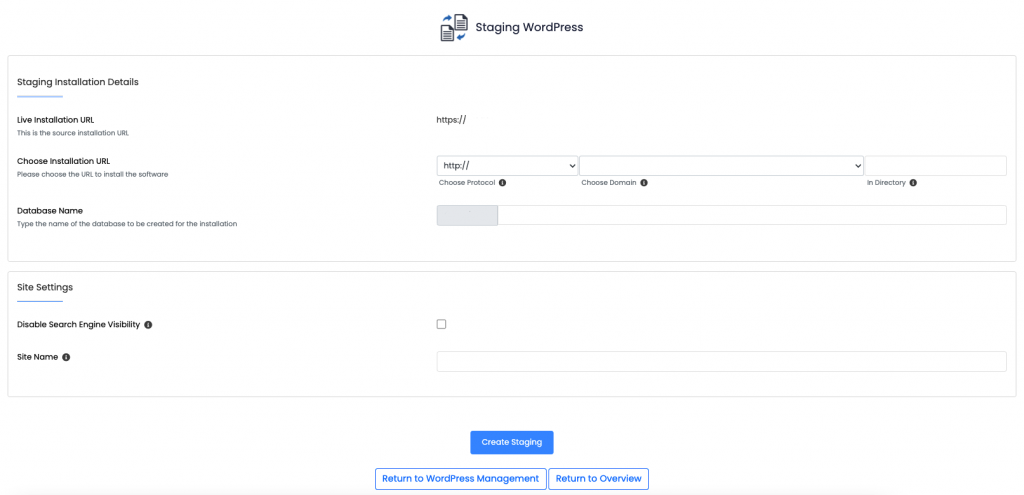Click 'This is the source installation URL' text
This screenshot has width=1024, height=495.
(72, 133)
